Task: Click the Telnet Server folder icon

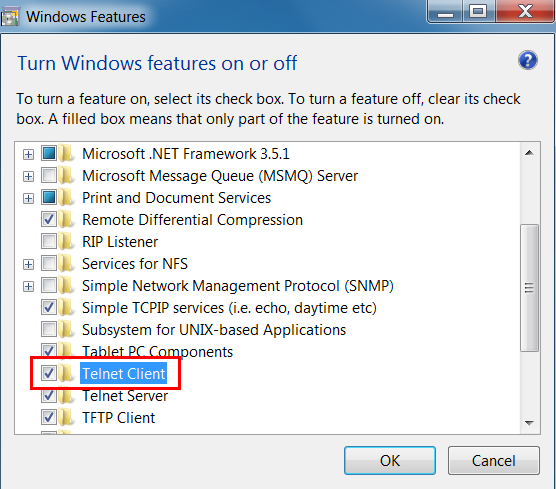Action: [66, 395]
